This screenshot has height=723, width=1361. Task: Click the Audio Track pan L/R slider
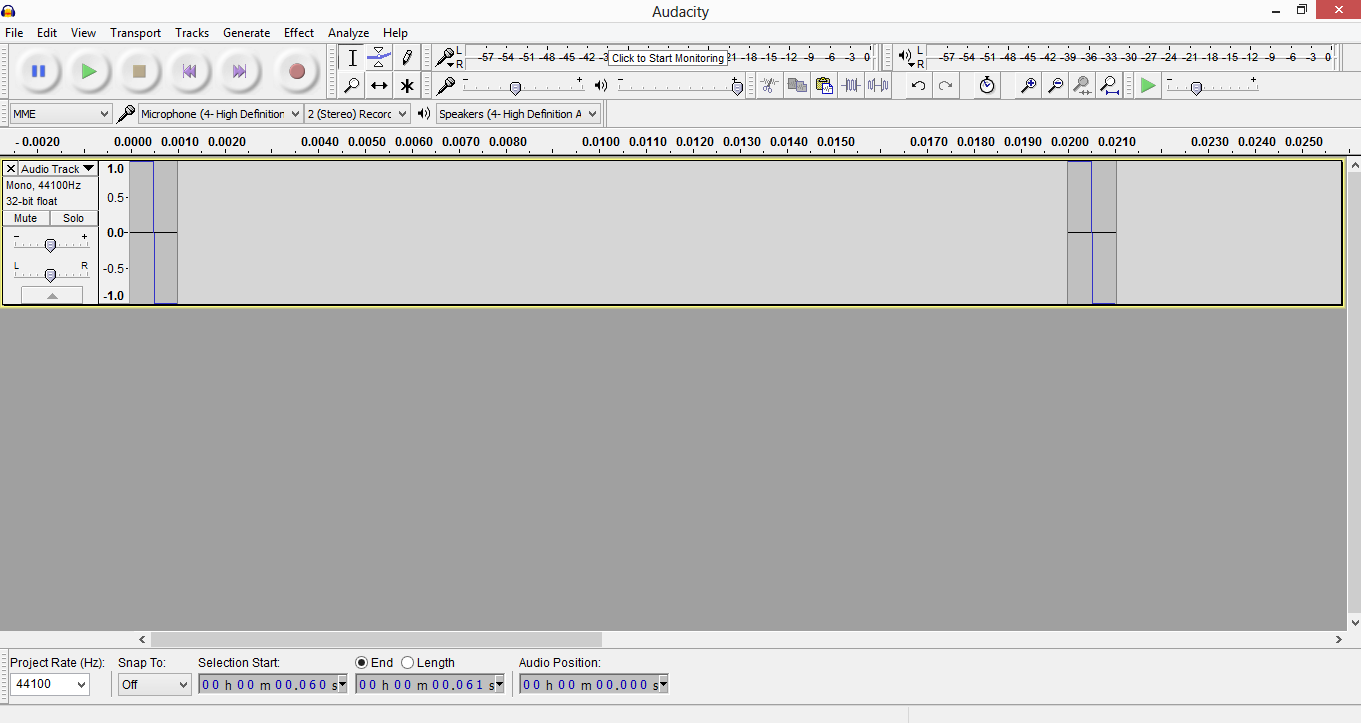click(50, 273)
